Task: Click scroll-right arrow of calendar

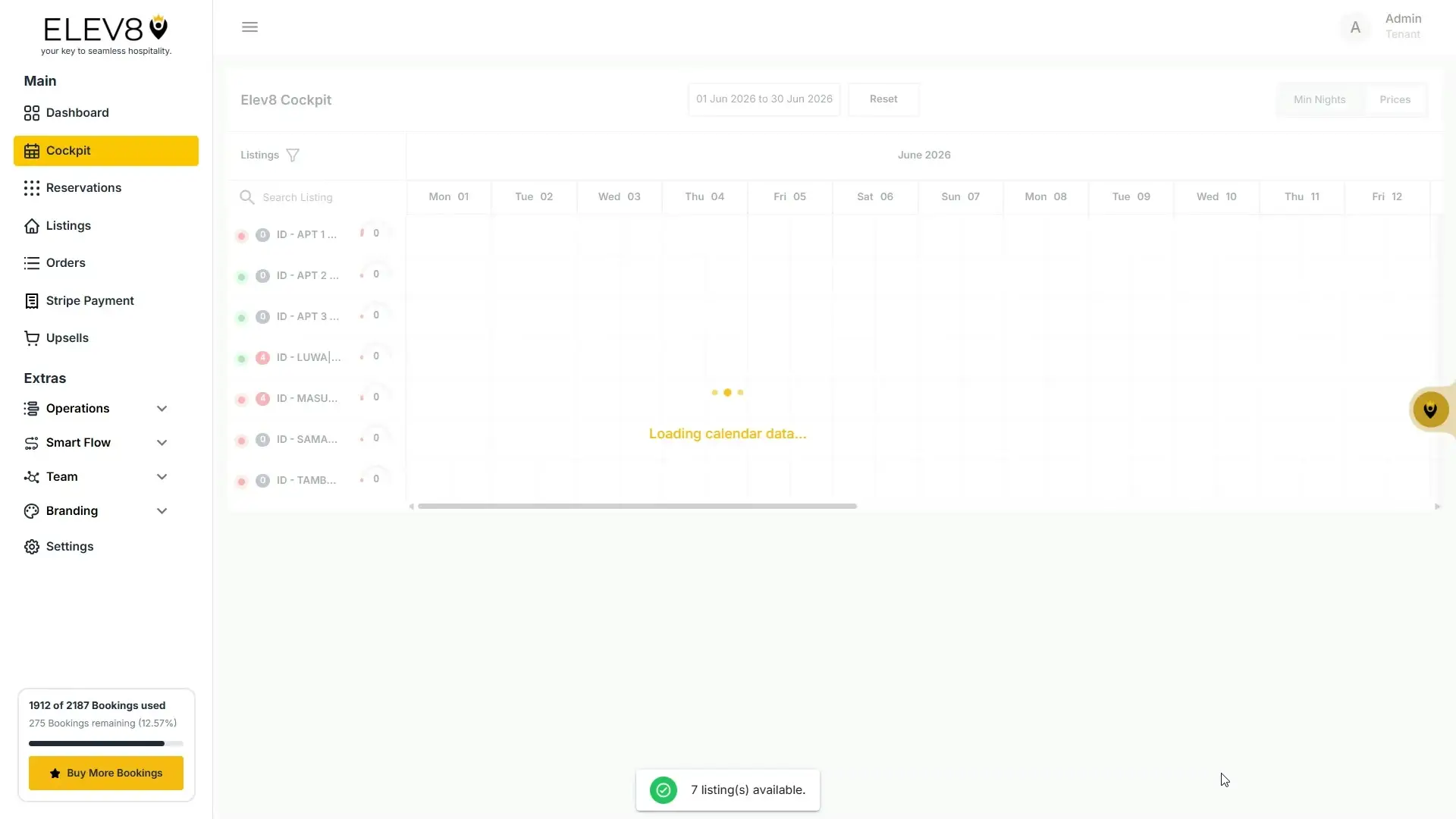Action: pyautogui.click(x=1437, y=507)
